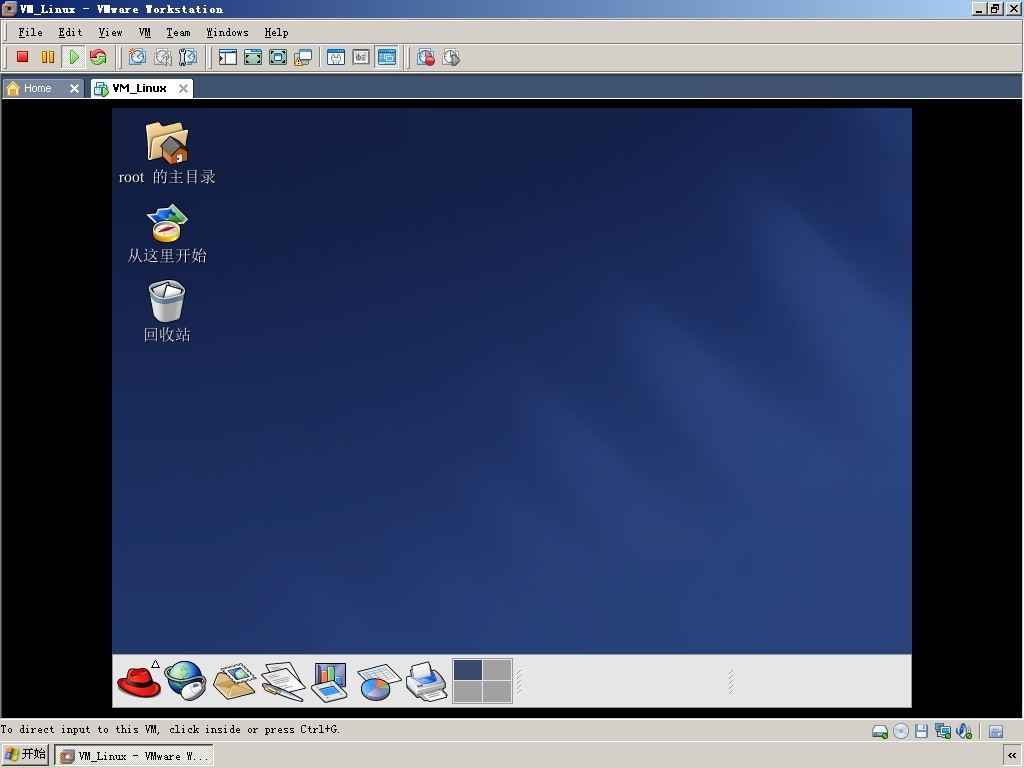This screenshot has height=768, width=1024.
Task: Select the active top-left workspace in switcher
Action: (468, 670)
